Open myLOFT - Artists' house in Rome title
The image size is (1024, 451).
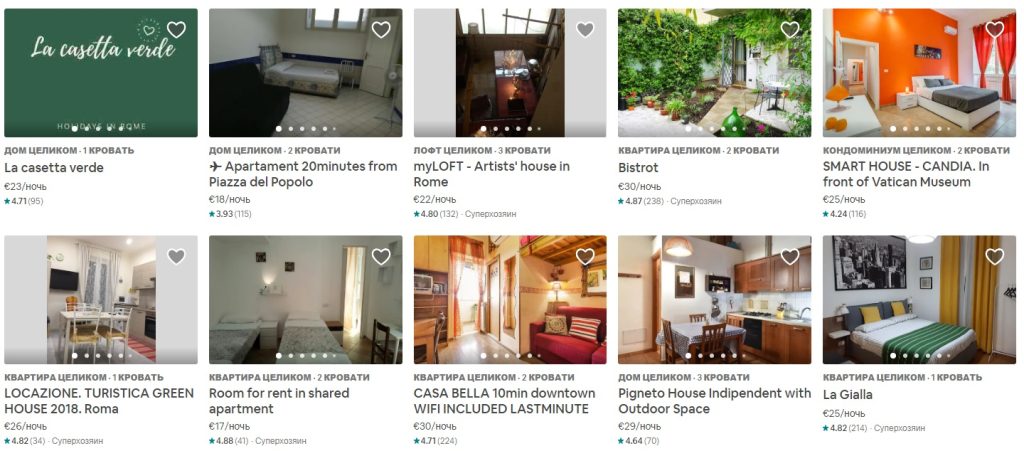click(492, 174)
